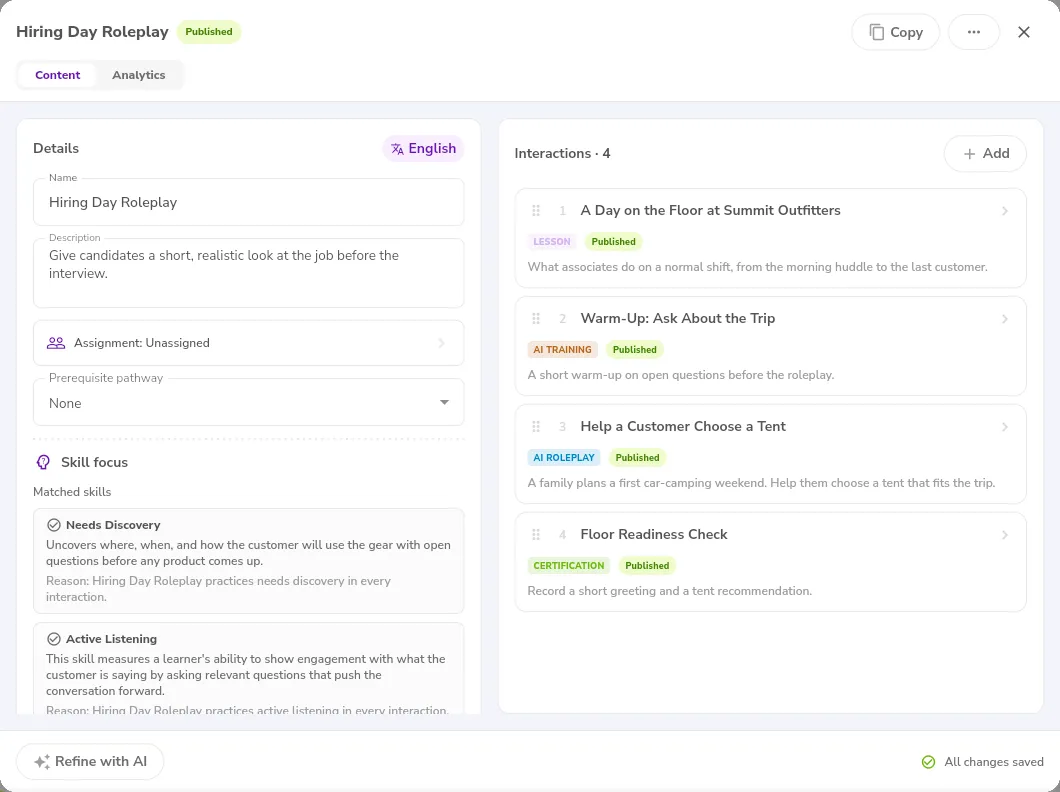Select the Active Listening skill title
The width and height of the screenshot is (1060, 792).
pos(112,639)
